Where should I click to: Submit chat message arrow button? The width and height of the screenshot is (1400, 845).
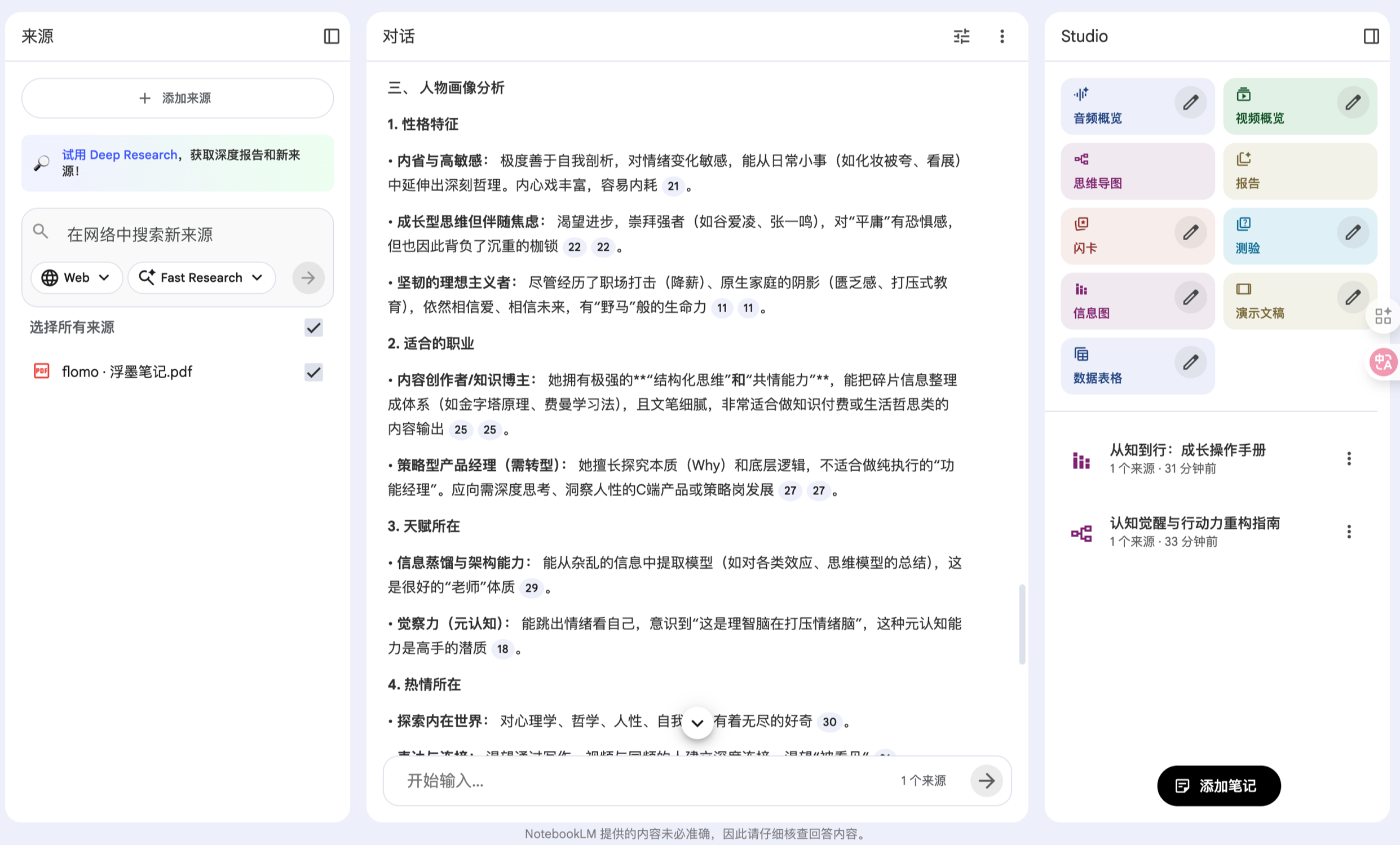[986, 781]
